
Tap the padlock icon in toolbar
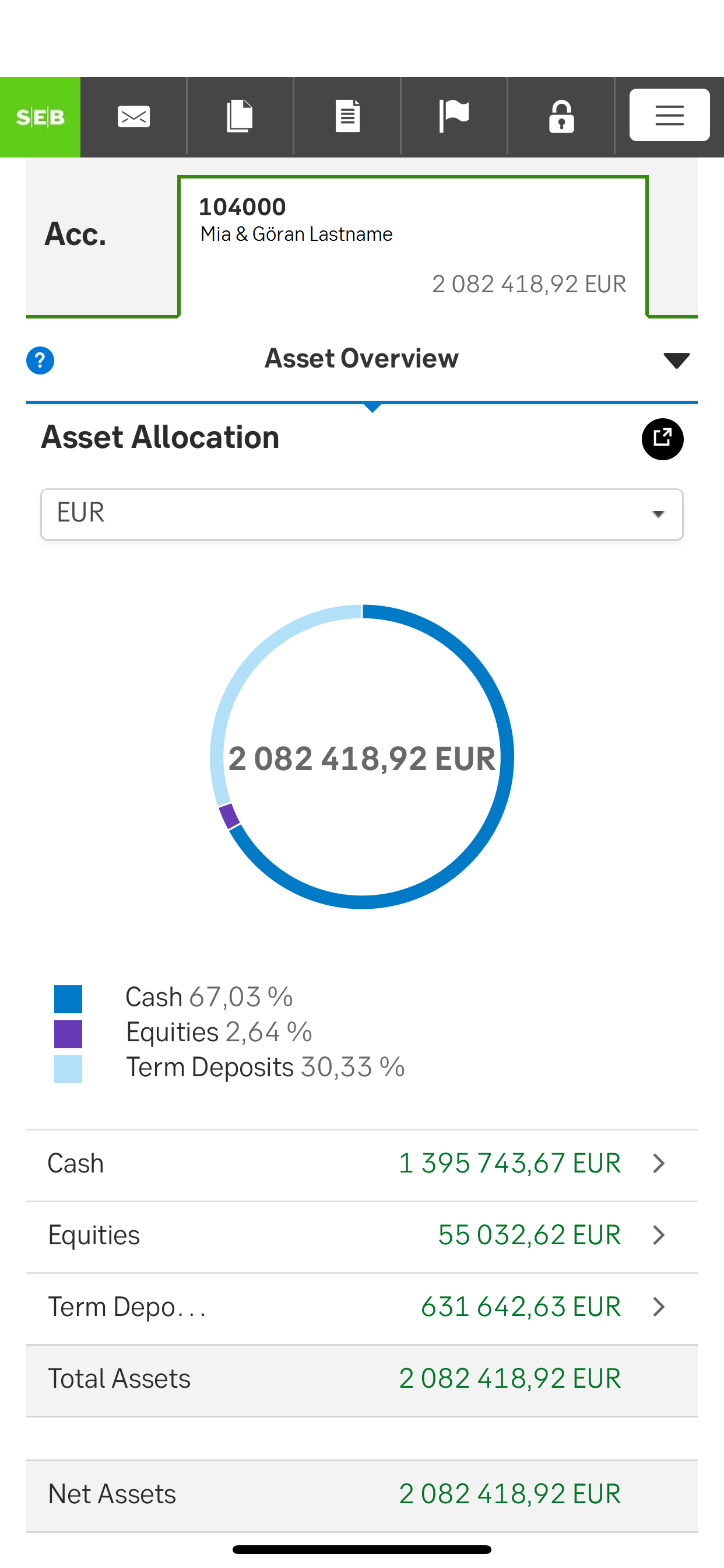[x=561, y=117]
